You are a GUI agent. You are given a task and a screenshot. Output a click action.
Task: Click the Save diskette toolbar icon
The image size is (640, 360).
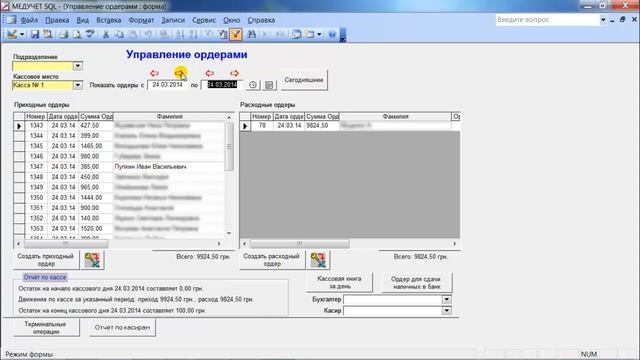click(35, 35)
